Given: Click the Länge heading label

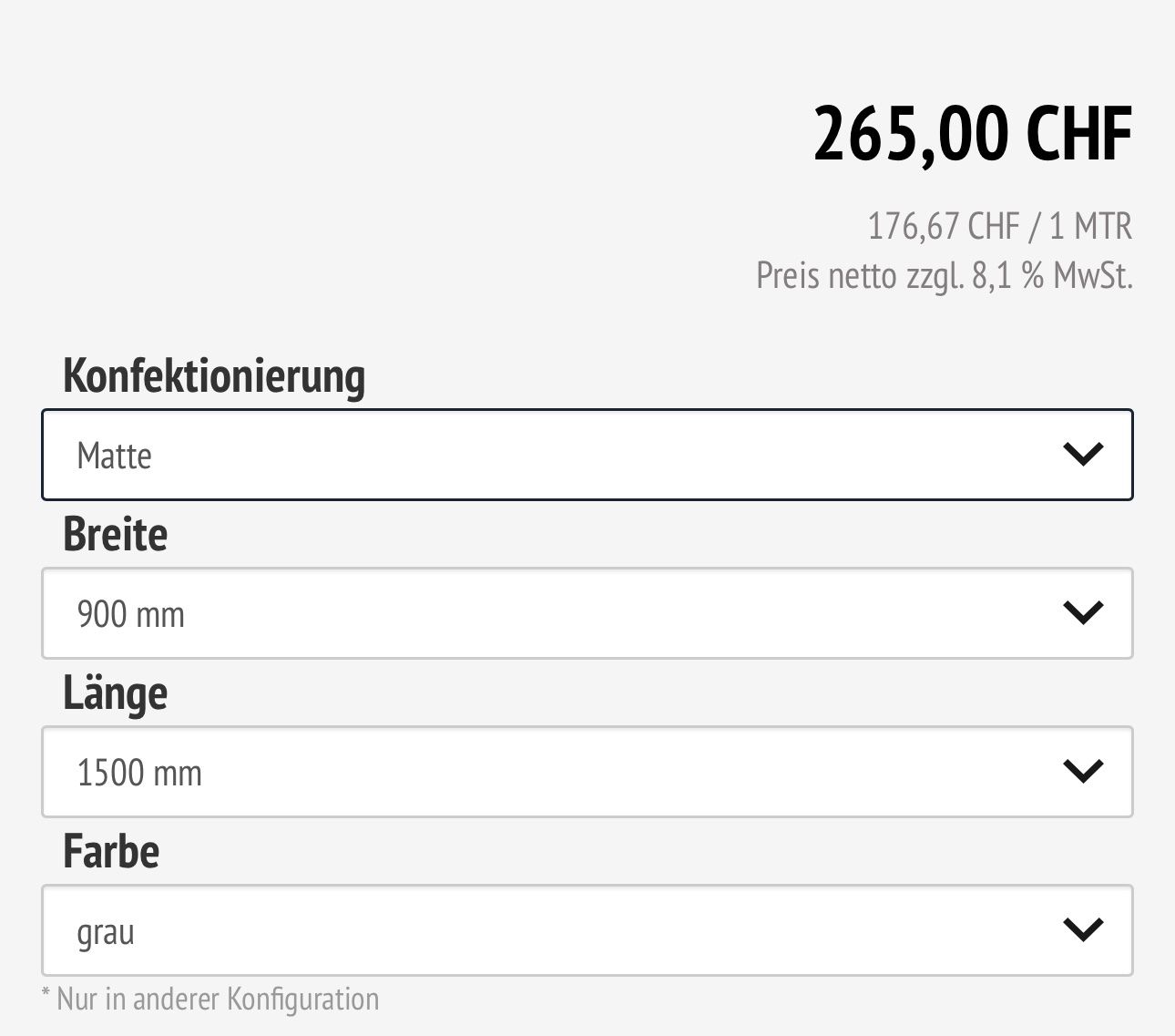Looking at the screenshot, I should pos(116,693).
